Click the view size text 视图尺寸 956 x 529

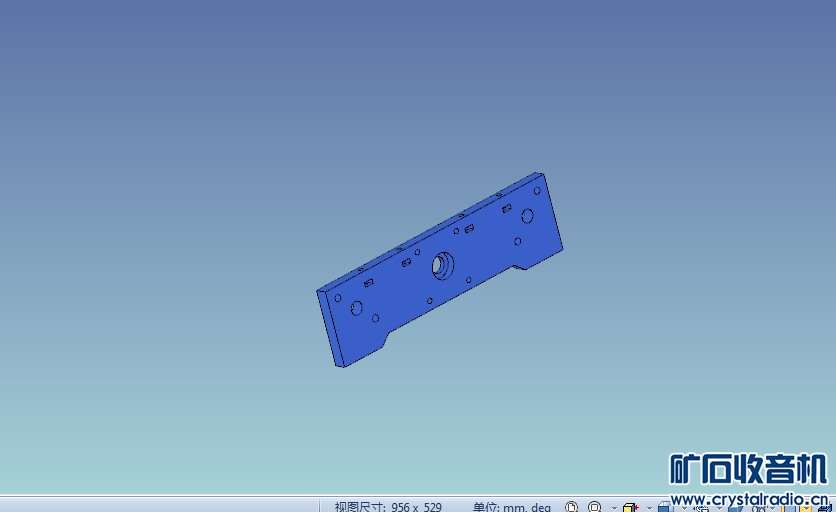388,507
